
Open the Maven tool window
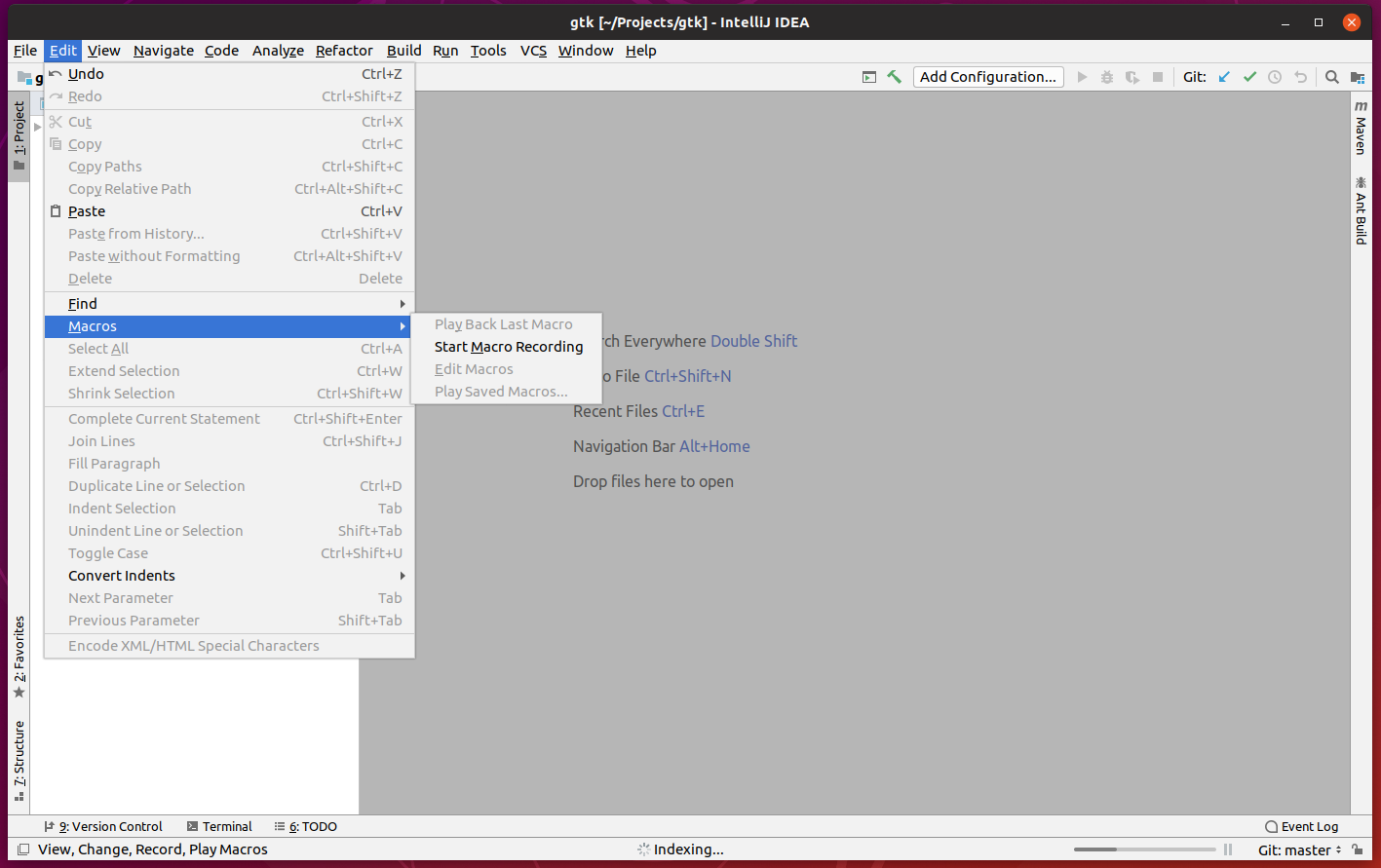point(1361,128)
